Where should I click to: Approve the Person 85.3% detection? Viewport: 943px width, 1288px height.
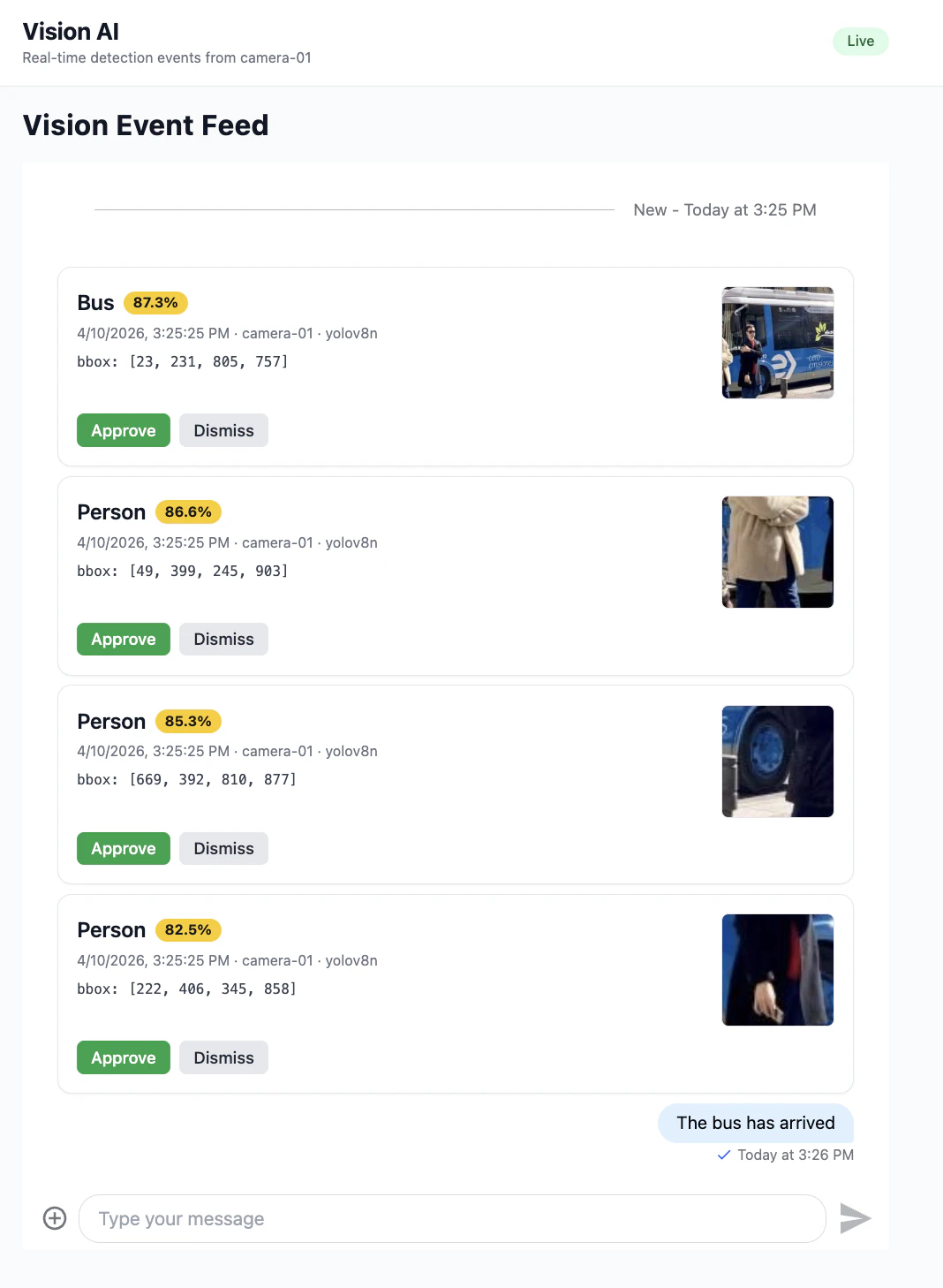[124, 848]
